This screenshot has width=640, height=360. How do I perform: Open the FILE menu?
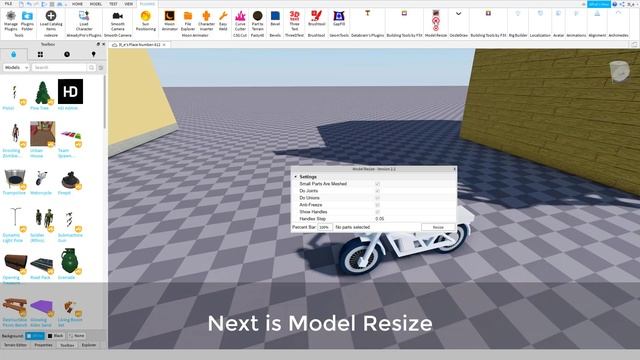[x=9, y=4]
